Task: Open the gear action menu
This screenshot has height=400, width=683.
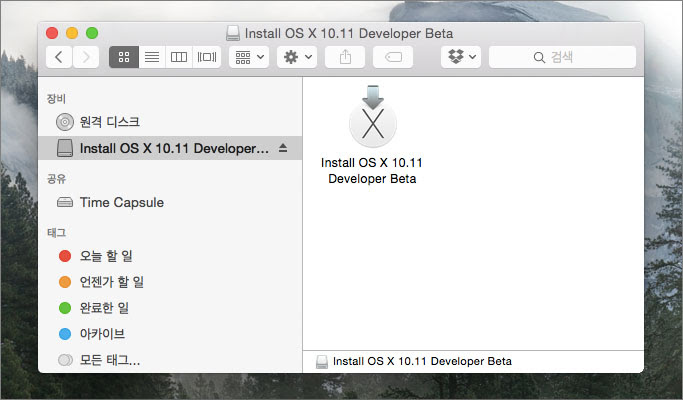Action: [x=297, y=57]
